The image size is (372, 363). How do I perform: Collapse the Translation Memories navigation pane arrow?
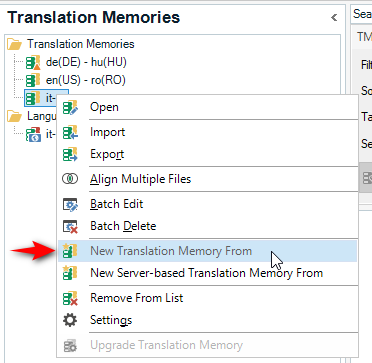[x=334, y=17]
